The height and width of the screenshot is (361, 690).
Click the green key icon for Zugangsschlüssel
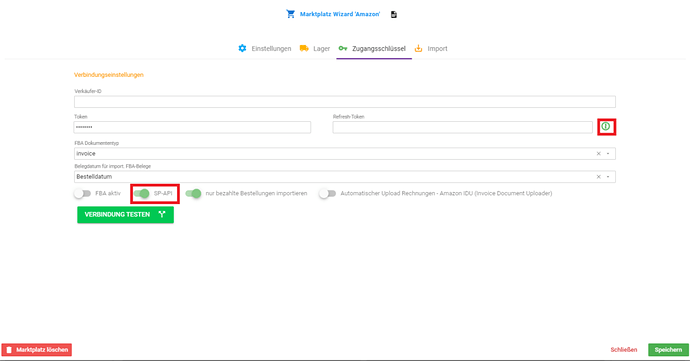[343, 48]
